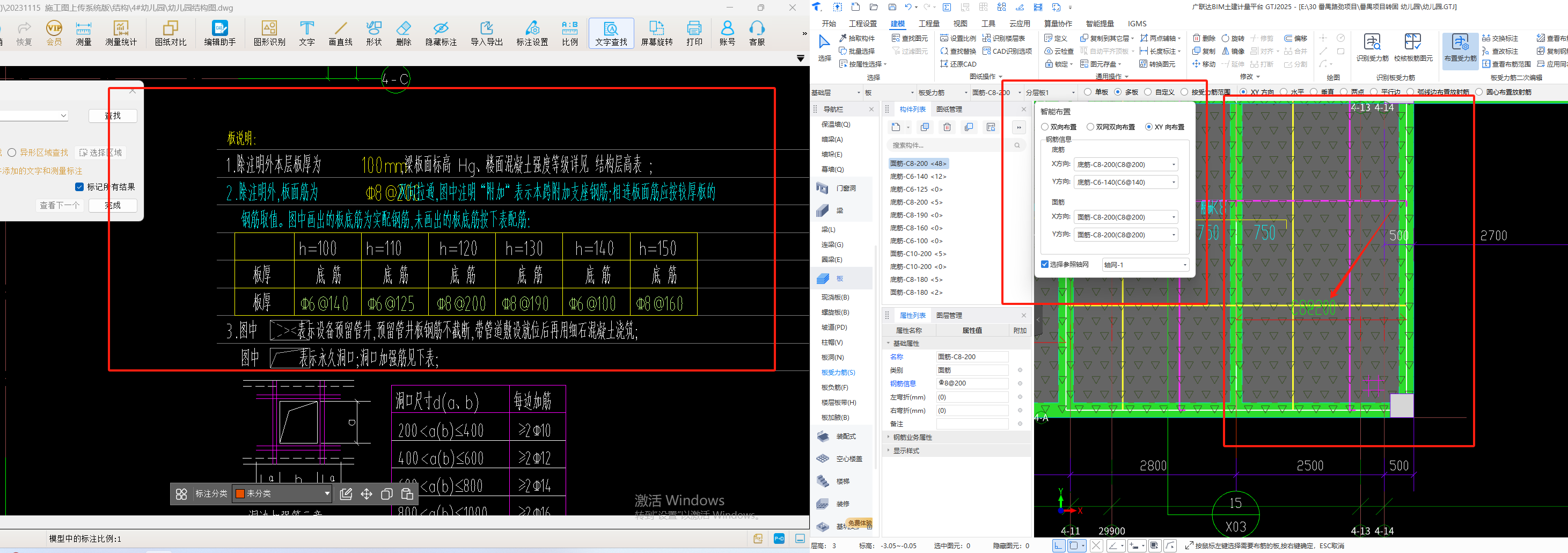The height and width of the screenshot is (553, 1568).
Task: Open the 云应用 ribbon tab
Action: coord(1020,24)
